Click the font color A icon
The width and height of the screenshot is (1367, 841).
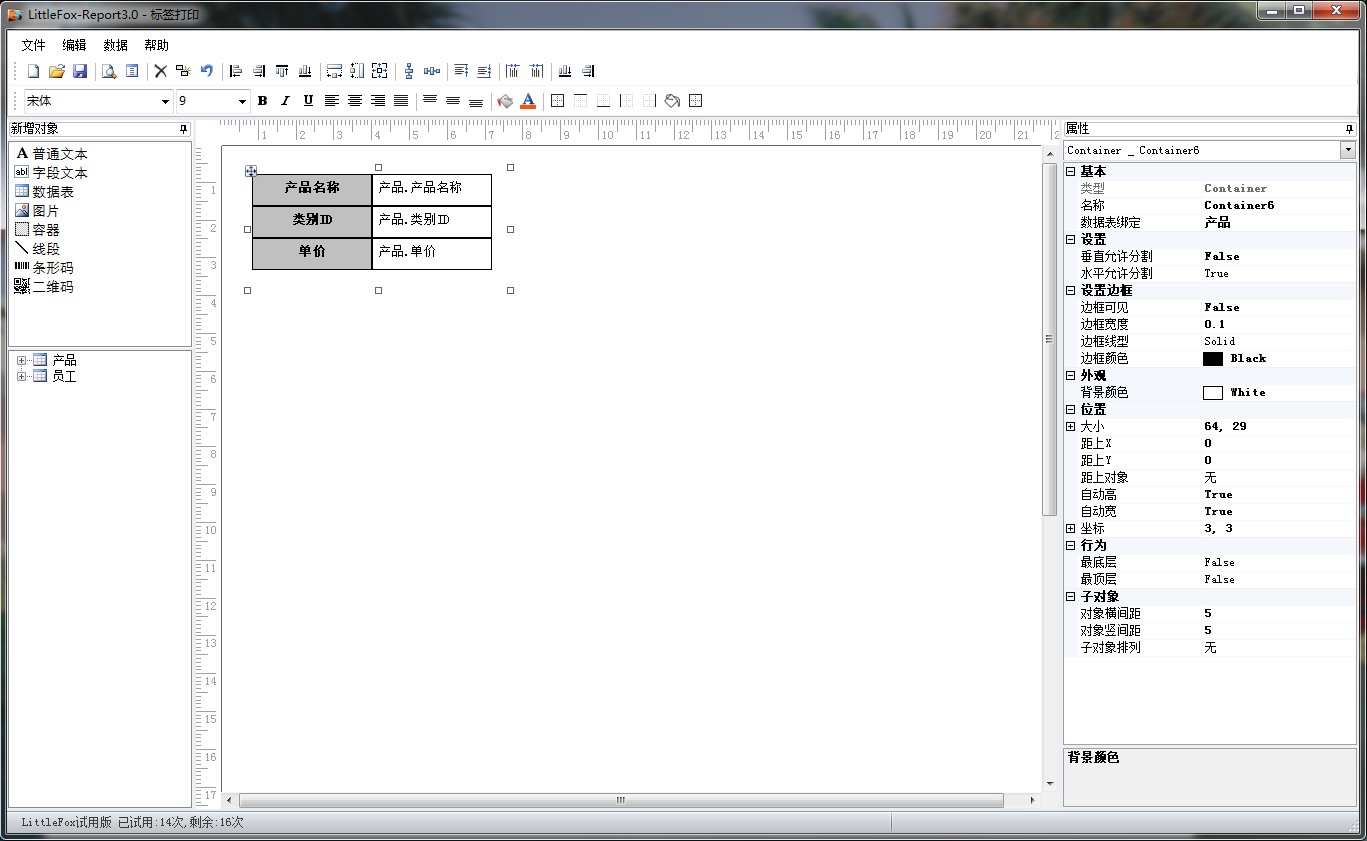coord(528,101)
